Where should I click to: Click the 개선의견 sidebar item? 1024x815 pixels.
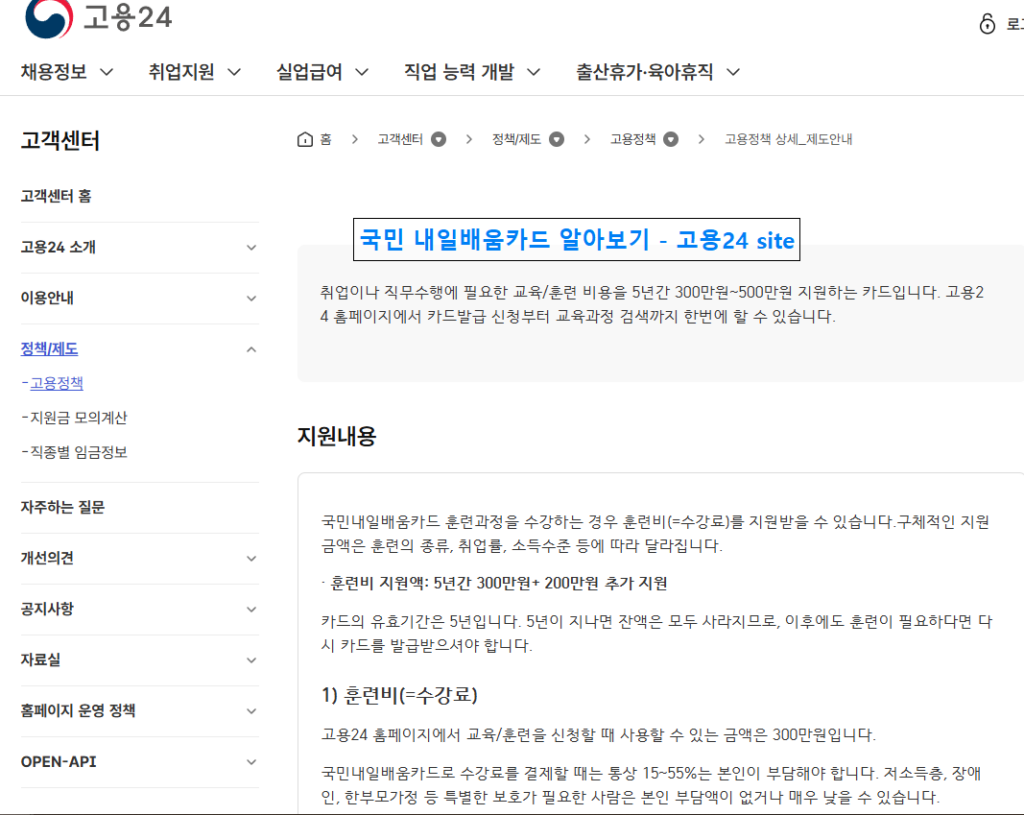click(47, 558)
